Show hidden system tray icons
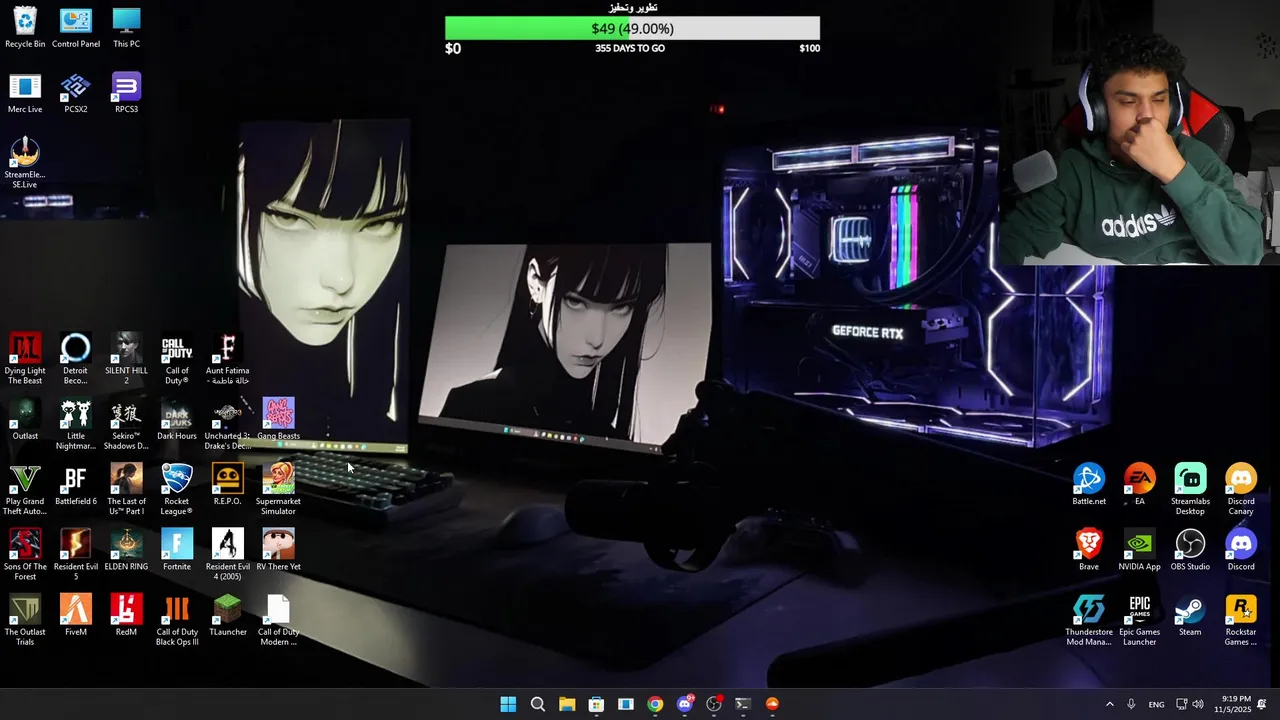 point(1109,704)
